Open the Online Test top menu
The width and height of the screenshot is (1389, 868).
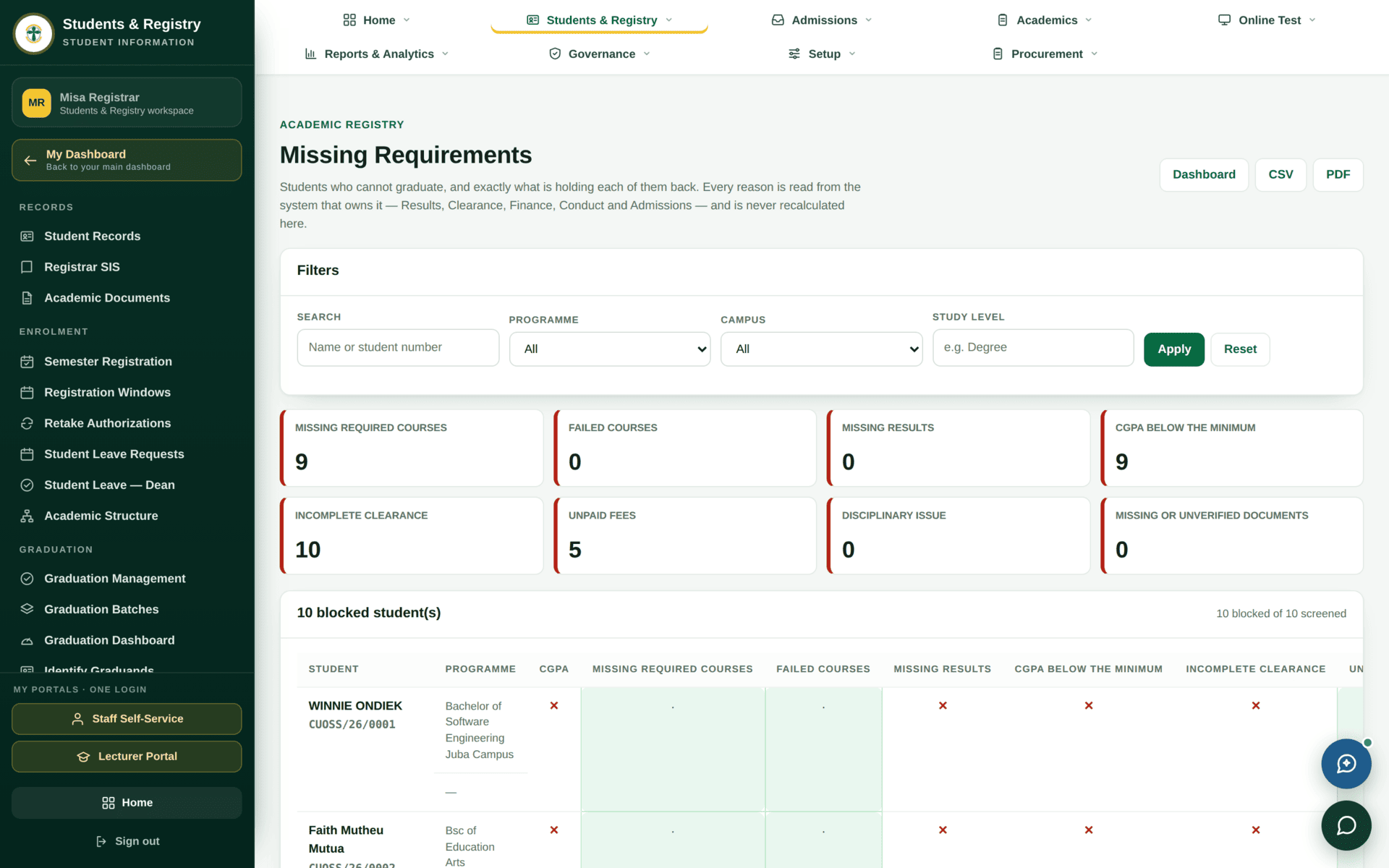[x=1267, y=20]
